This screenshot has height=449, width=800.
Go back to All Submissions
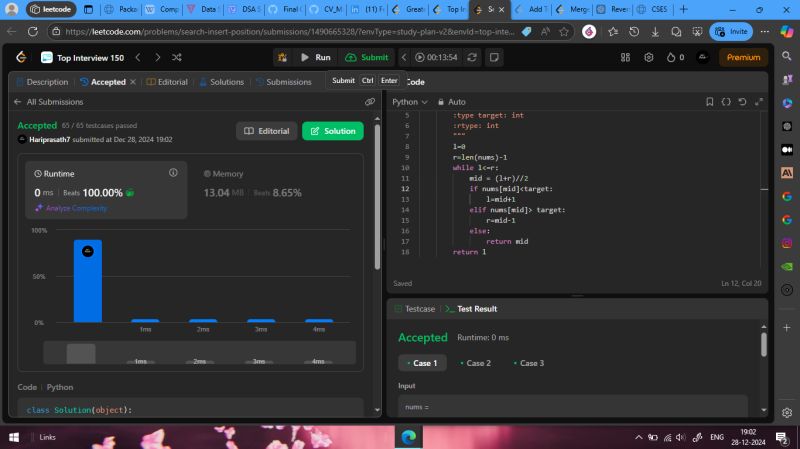48,102
